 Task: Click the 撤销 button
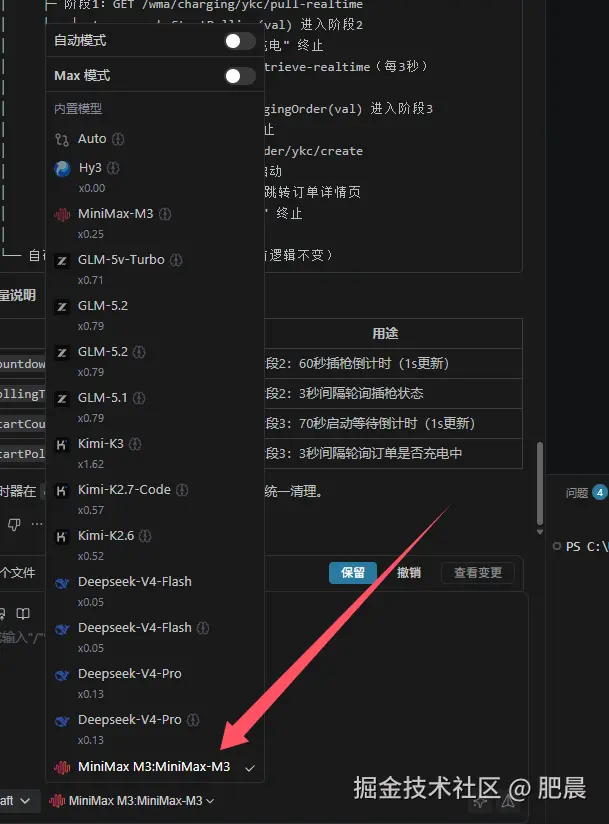tap(408, 573)
